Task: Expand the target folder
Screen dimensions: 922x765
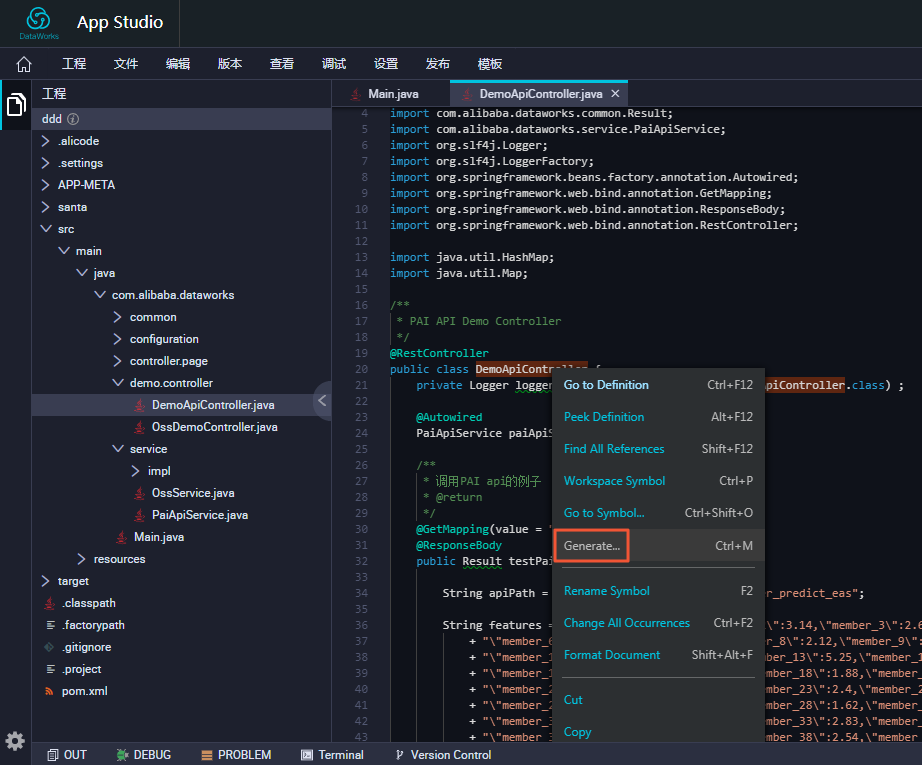Action: tap(45, 581)
